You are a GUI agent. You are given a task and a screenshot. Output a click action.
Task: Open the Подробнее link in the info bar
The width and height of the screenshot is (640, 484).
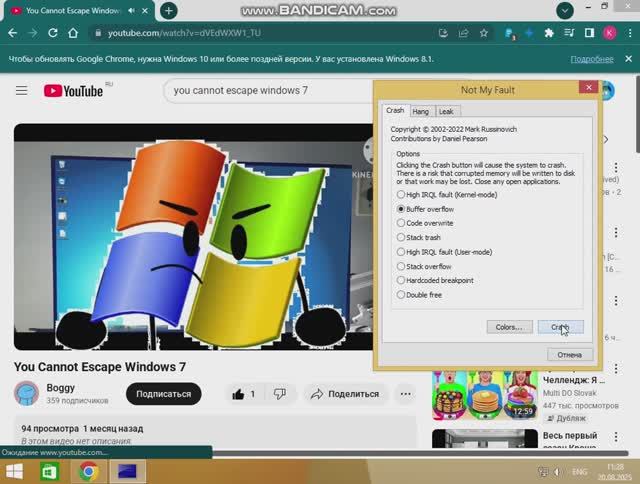point(592,59)
